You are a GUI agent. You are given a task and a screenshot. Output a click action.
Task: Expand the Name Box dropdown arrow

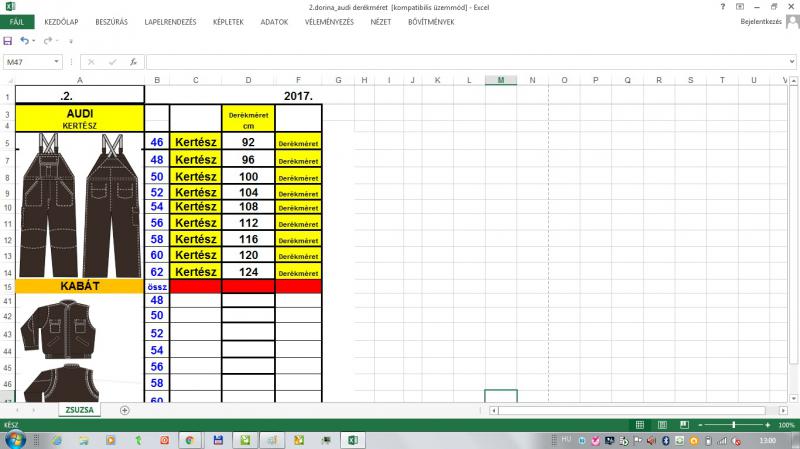tap(57, 62)
